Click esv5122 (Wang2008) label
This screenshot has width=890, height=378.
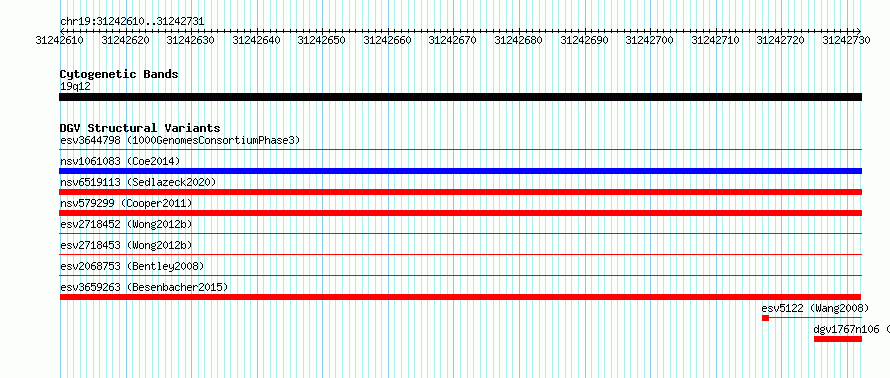(815, 308)
